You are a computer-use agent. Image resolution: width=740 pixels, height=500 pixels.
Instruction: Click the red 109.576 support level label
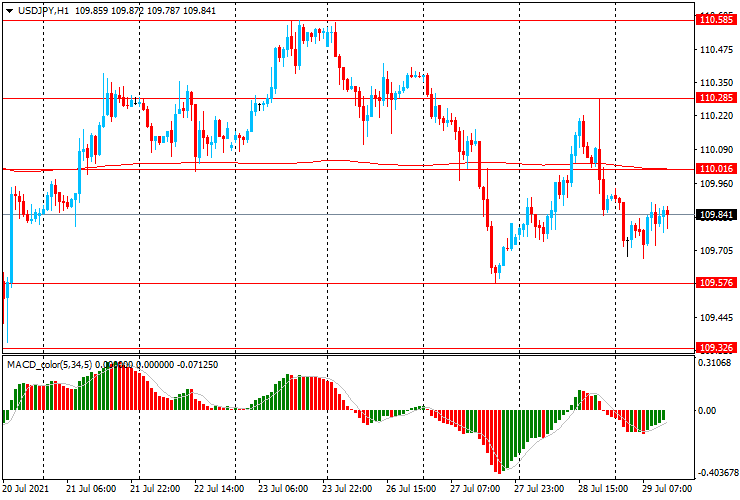(x=716, y=282)
